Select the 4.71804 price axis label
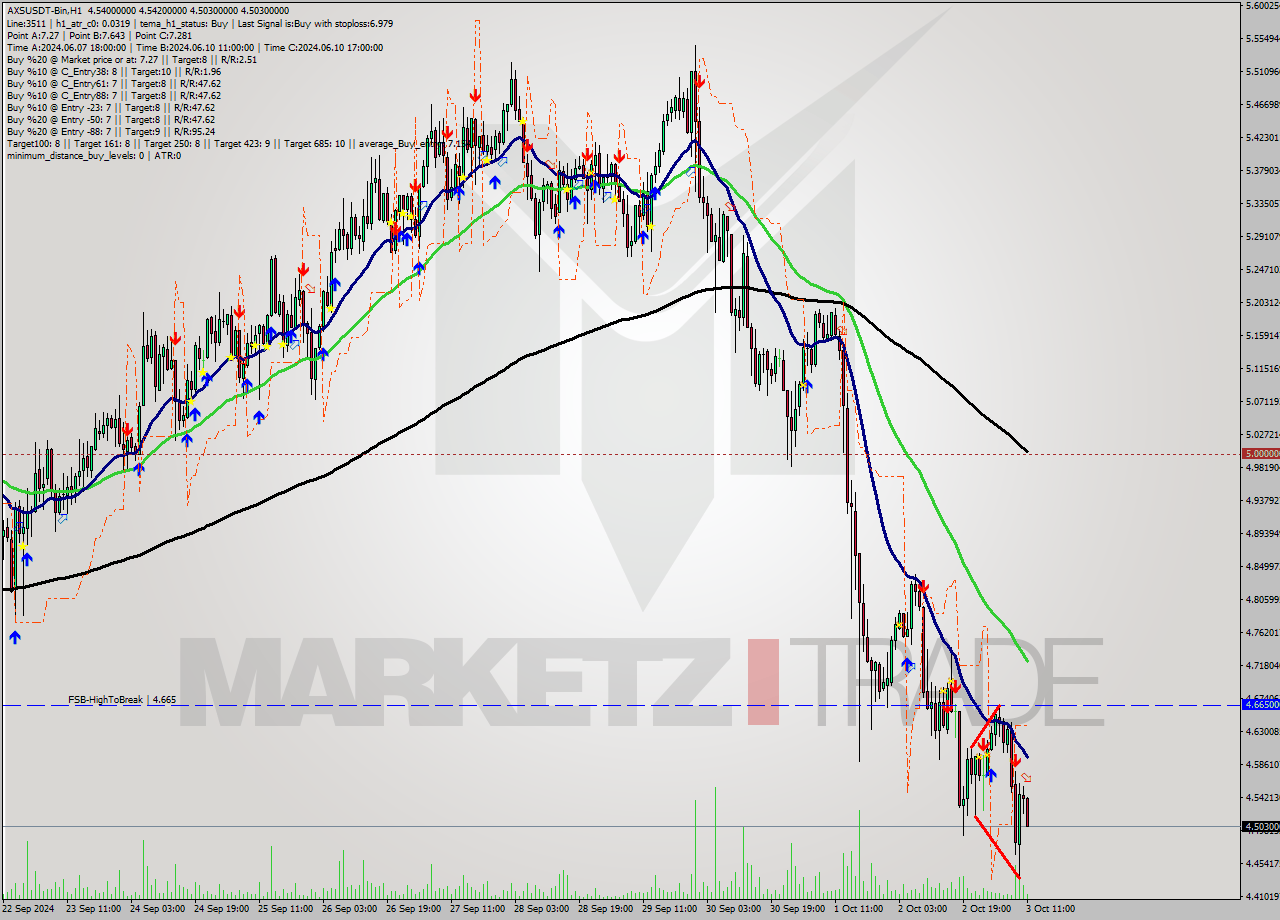 [1262, 666]
